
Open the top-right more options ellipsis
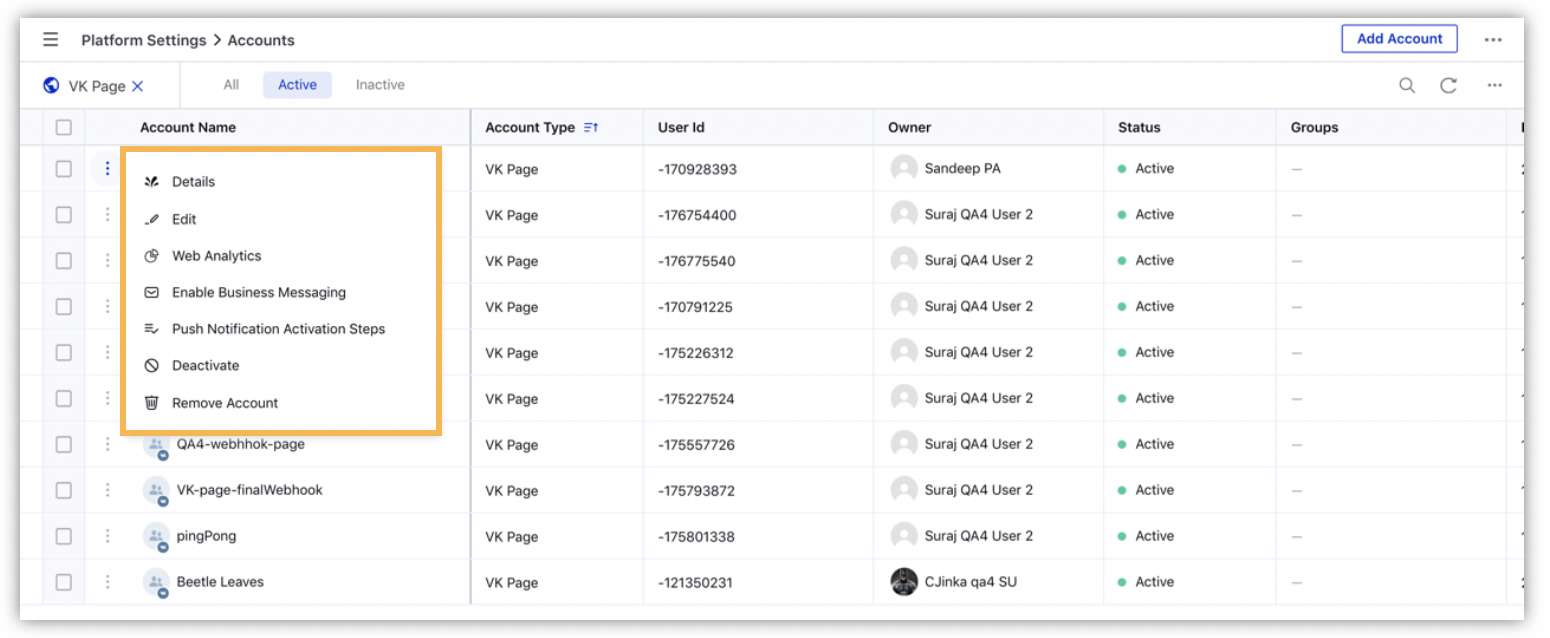(1493, 40)
